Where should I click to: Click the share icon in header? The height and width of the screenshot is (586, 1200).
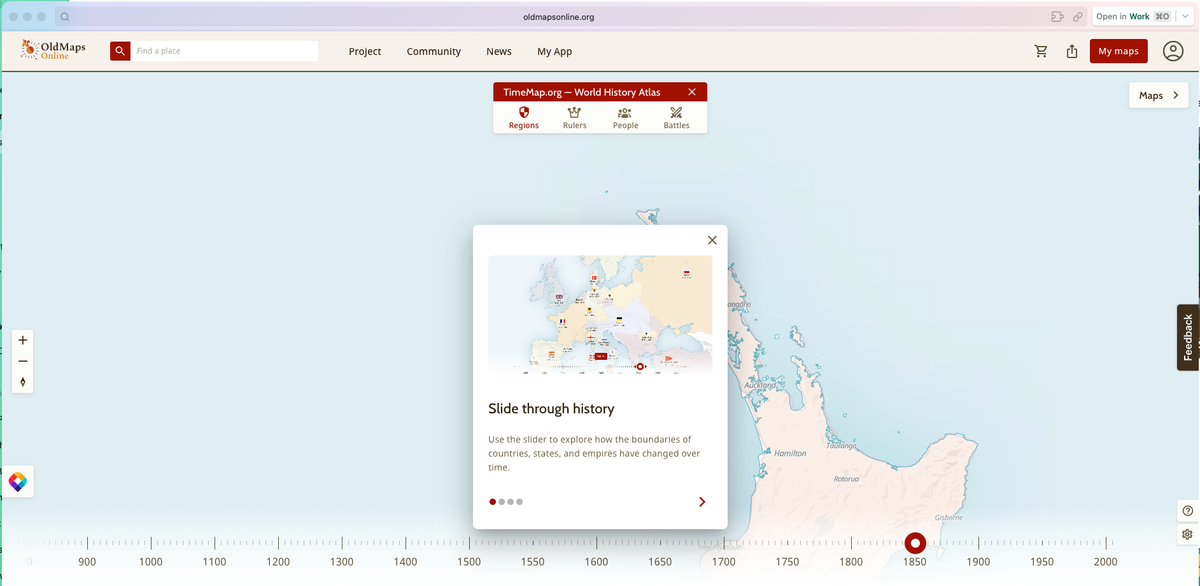[x=1071, y=51]
